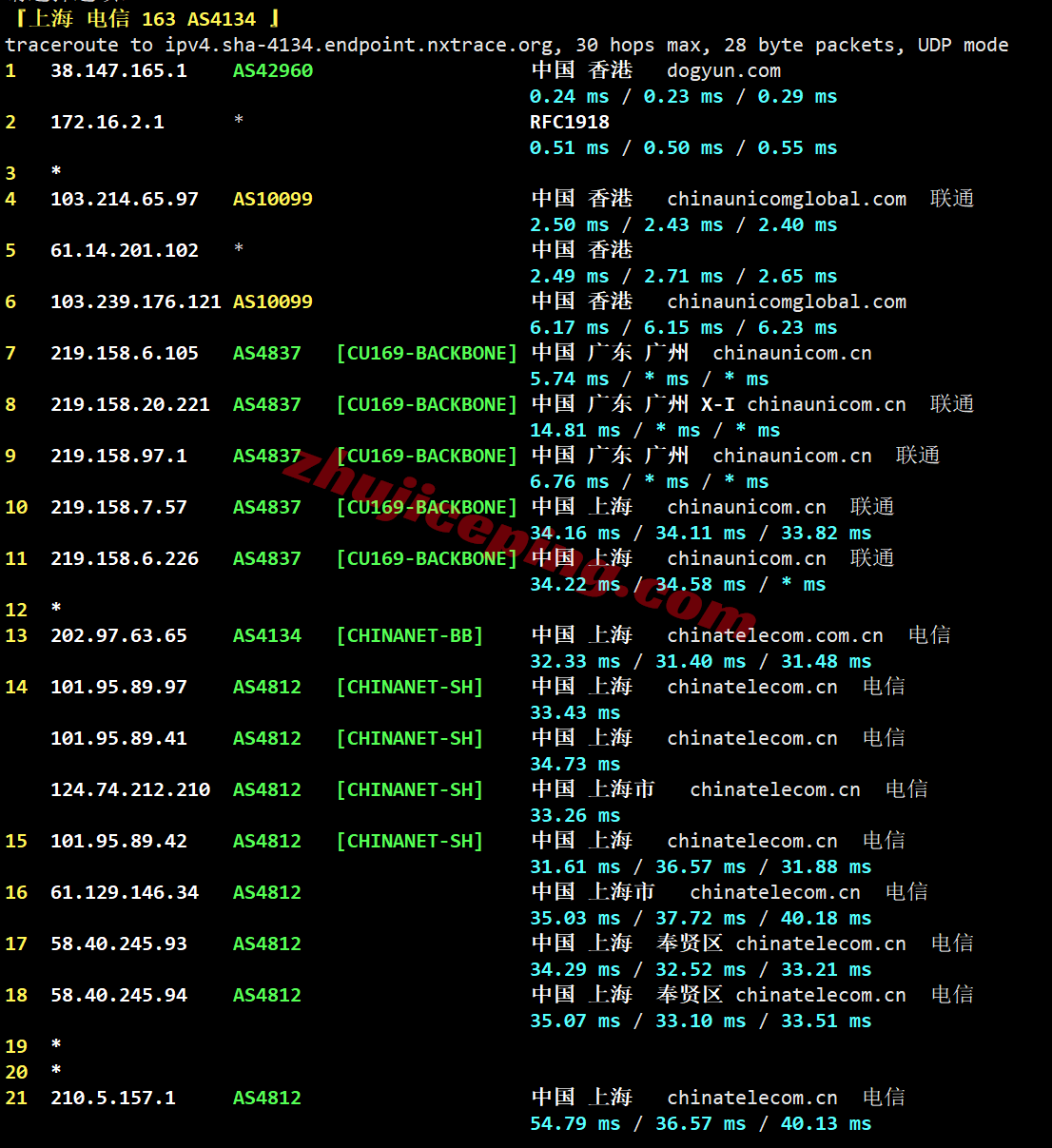Select the latency value 6.17 ms

point(570,327)
